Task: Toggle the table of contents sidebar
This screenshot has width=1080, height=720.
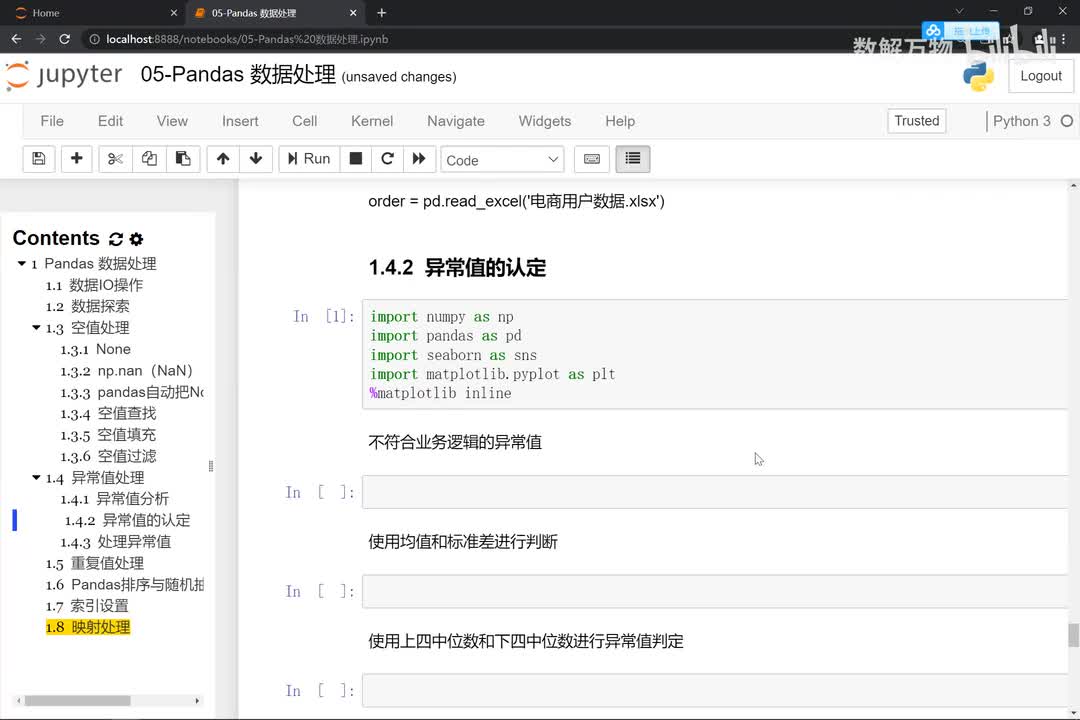Action: (x=632, y=159)
